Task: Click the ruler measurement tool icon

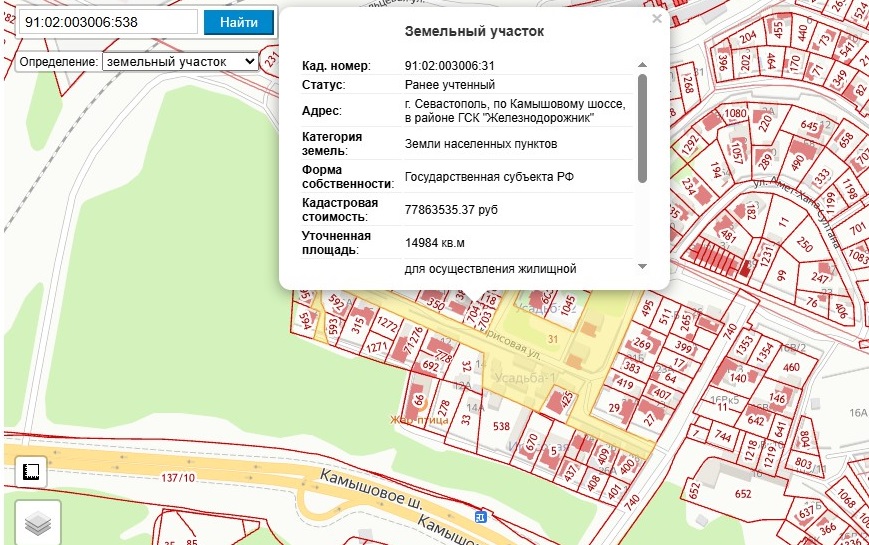Action: click(x=31, y=471)
